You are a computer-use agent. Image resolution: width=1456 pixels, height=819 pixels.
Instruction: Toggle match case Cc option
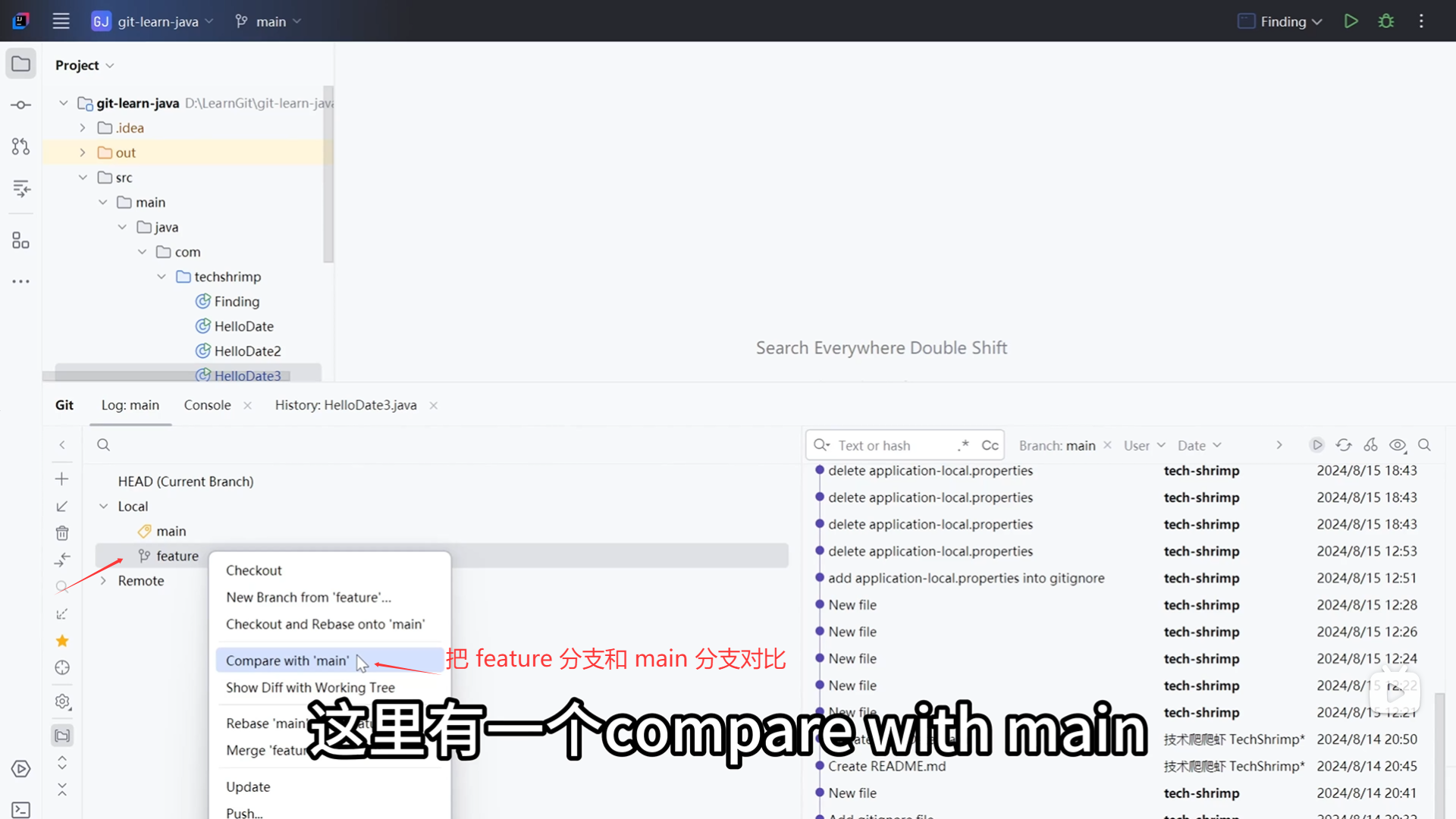pos(990,445)
